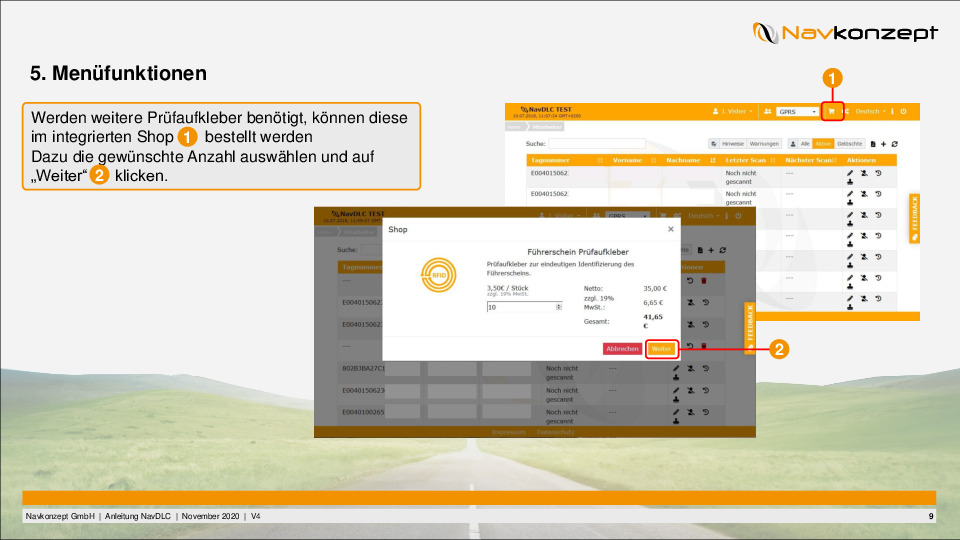The image size is (960, 540).
Task: Open the user account dropdown in header
Action: 731,112
